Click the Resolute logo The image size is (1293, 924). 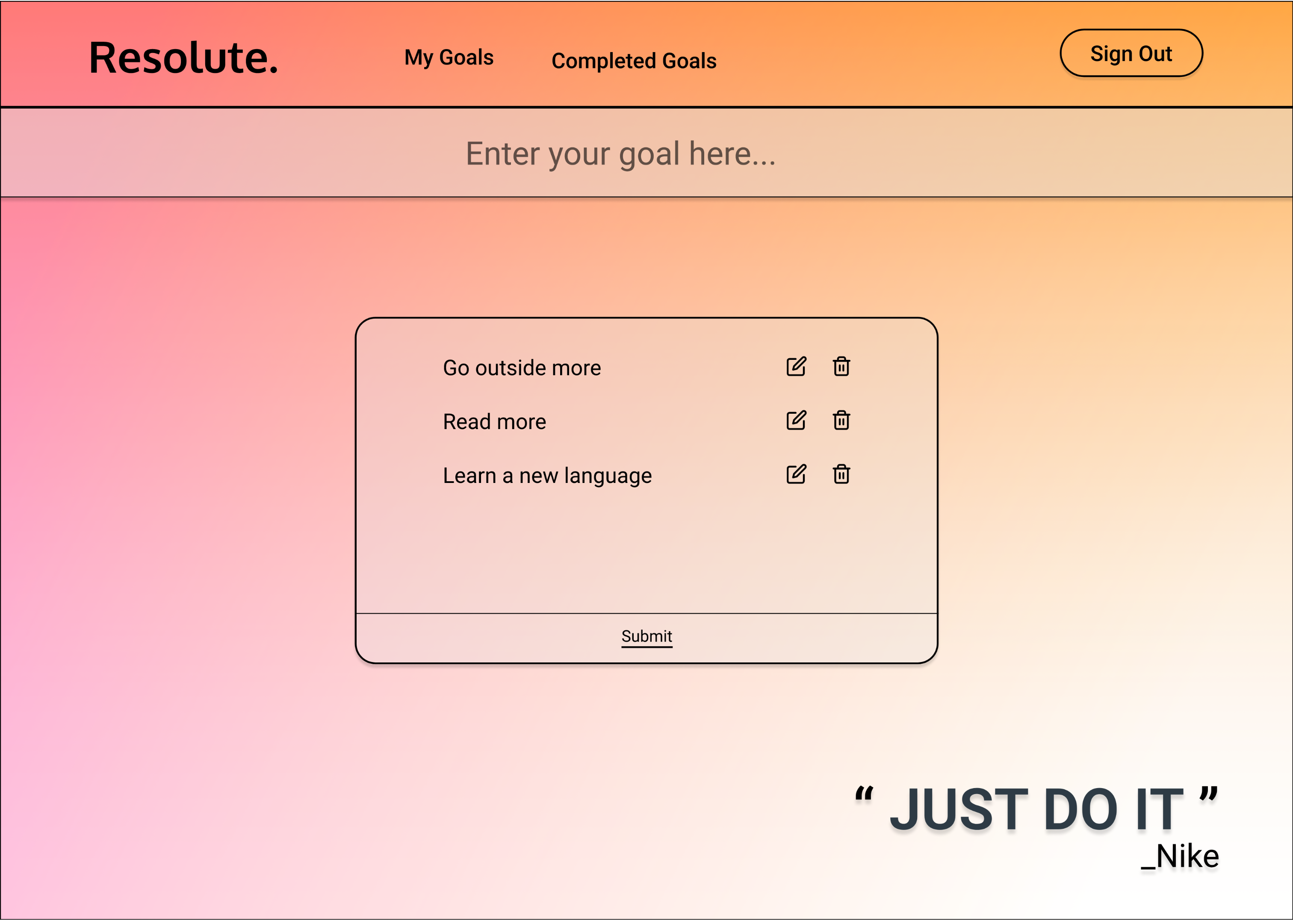click(183, 58)
